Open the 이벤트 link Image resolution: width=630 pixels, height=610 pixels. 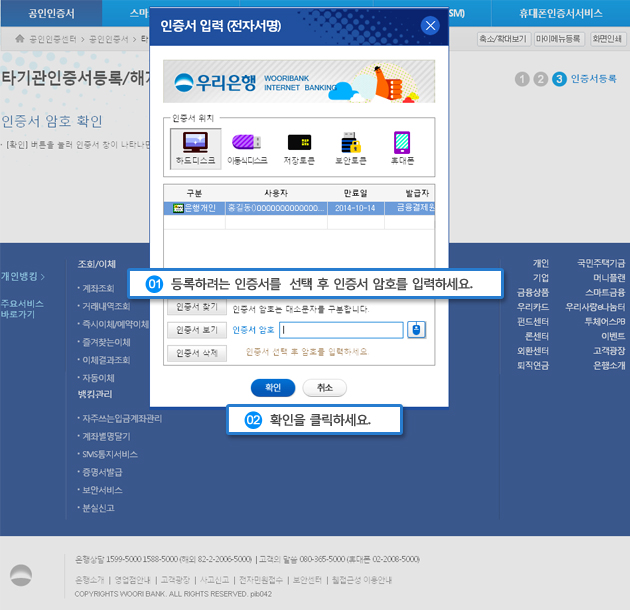click(613, 336)
